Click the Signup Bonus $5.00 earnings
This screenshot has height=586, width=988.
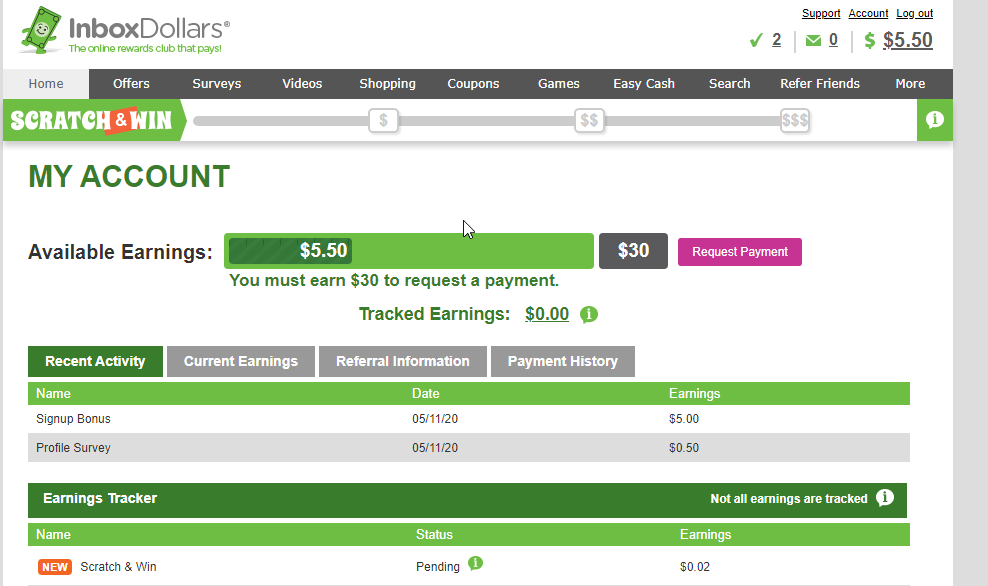tap(684, 418)
